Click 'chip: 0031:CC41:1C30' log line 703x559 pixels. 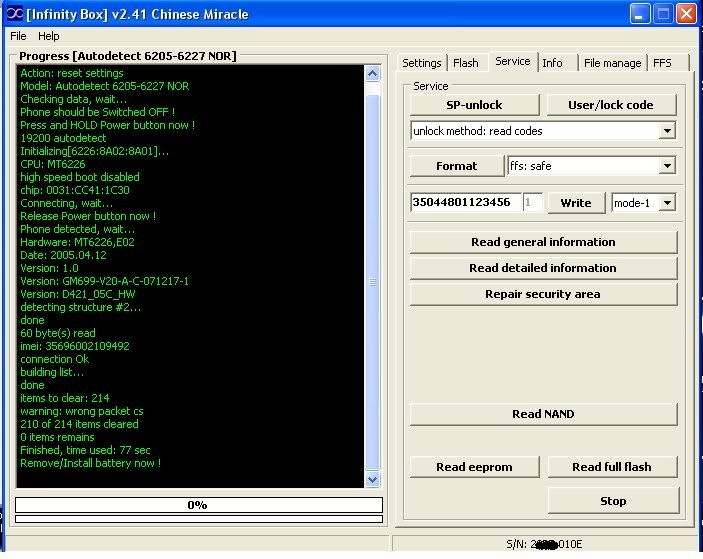(75, 190)
